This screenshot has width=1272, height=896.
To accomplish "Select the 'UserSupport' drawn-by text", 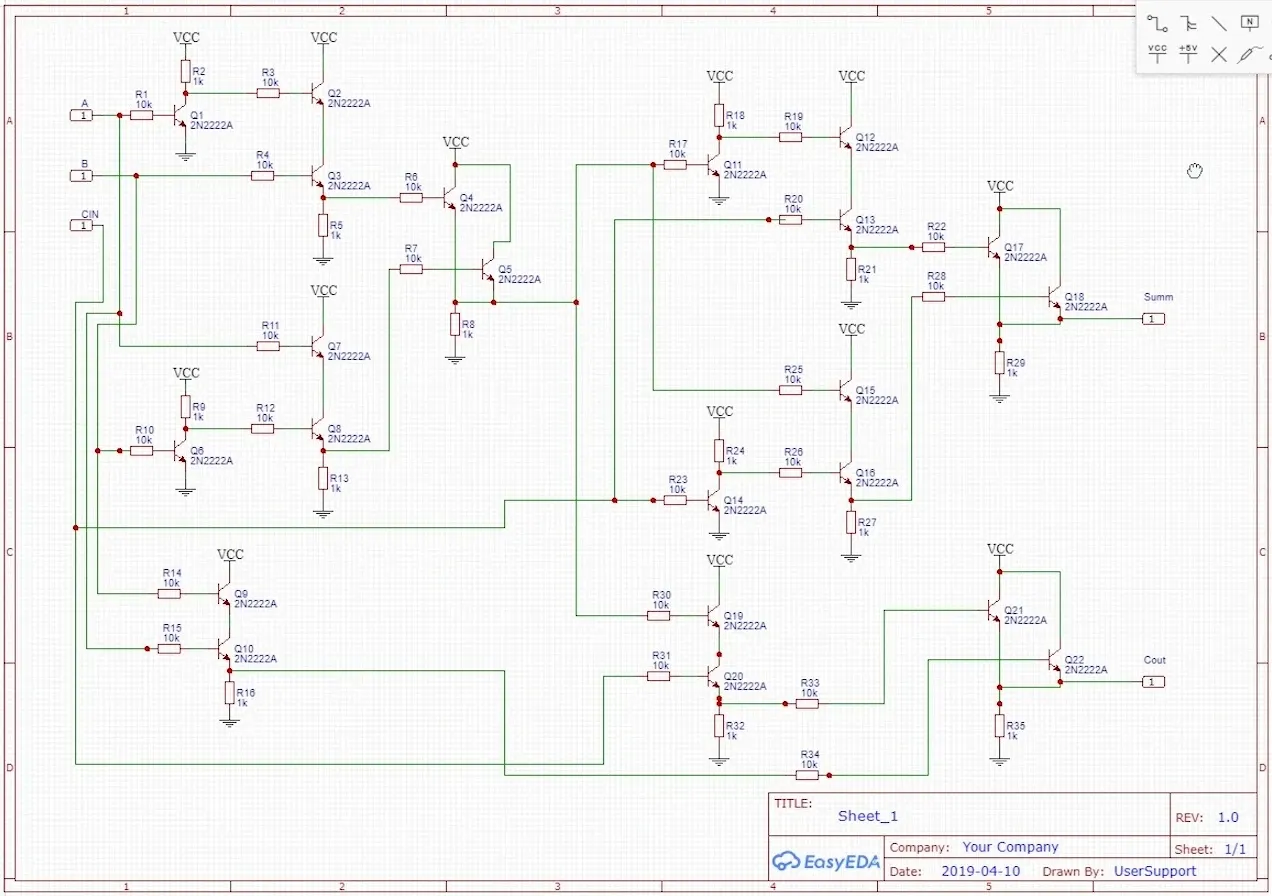I will (1155, 871).
